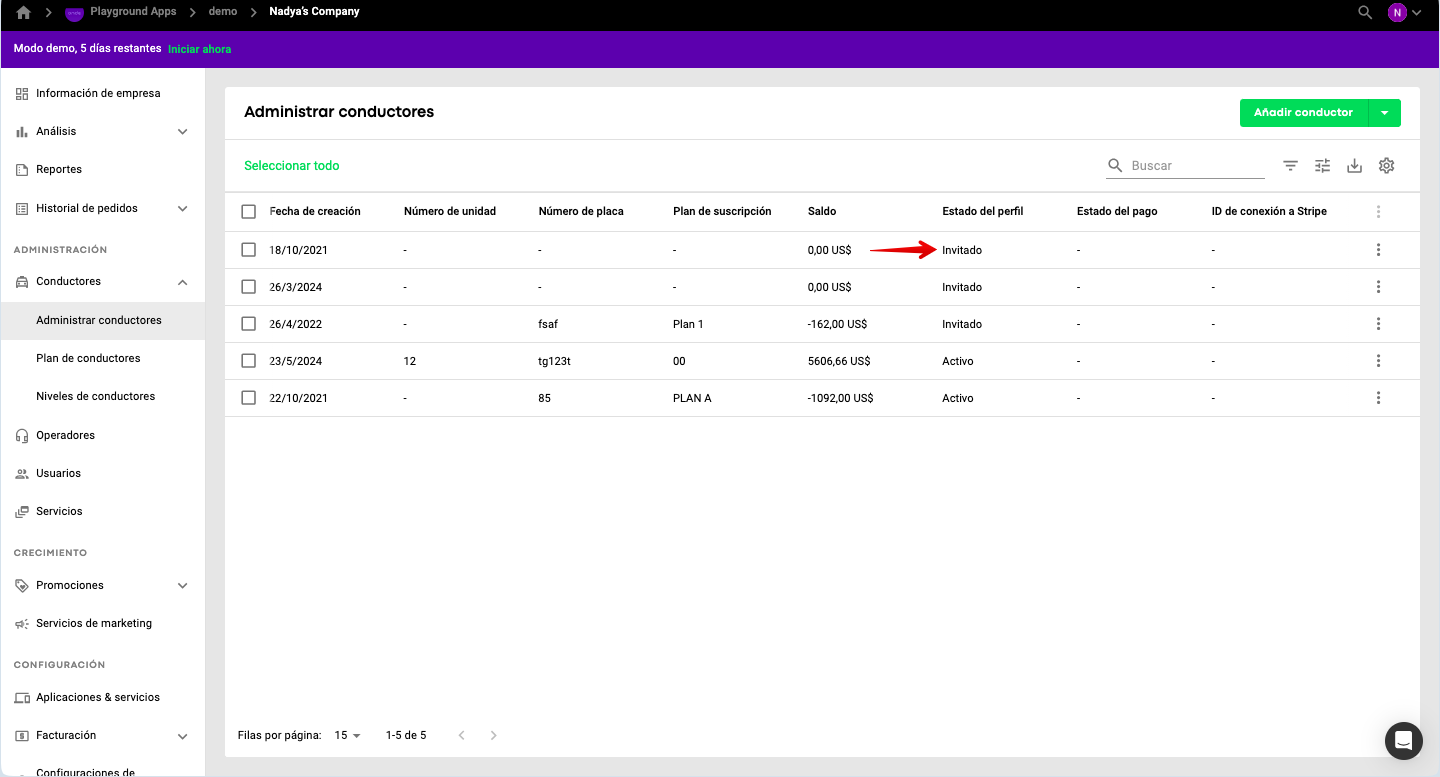Image resolution: width=1440 pixels, height=777 pixels.
Task: Click the download export icon
Action: 1355,166
